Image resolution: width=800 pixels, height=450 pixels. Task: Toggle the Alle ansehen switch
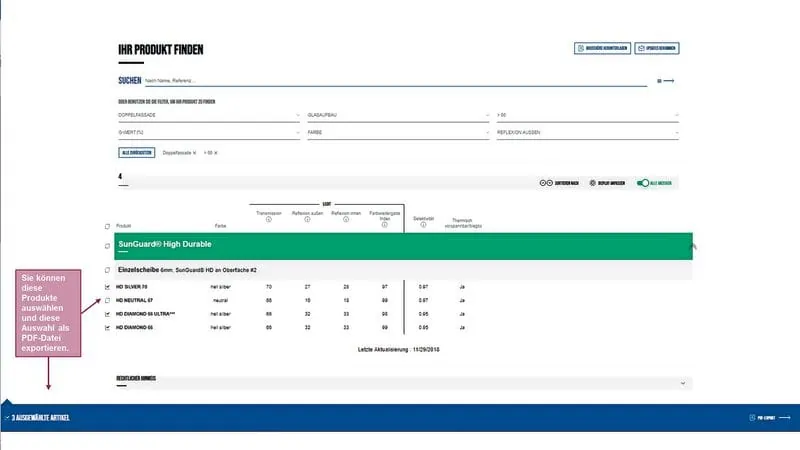pos(643,183)
